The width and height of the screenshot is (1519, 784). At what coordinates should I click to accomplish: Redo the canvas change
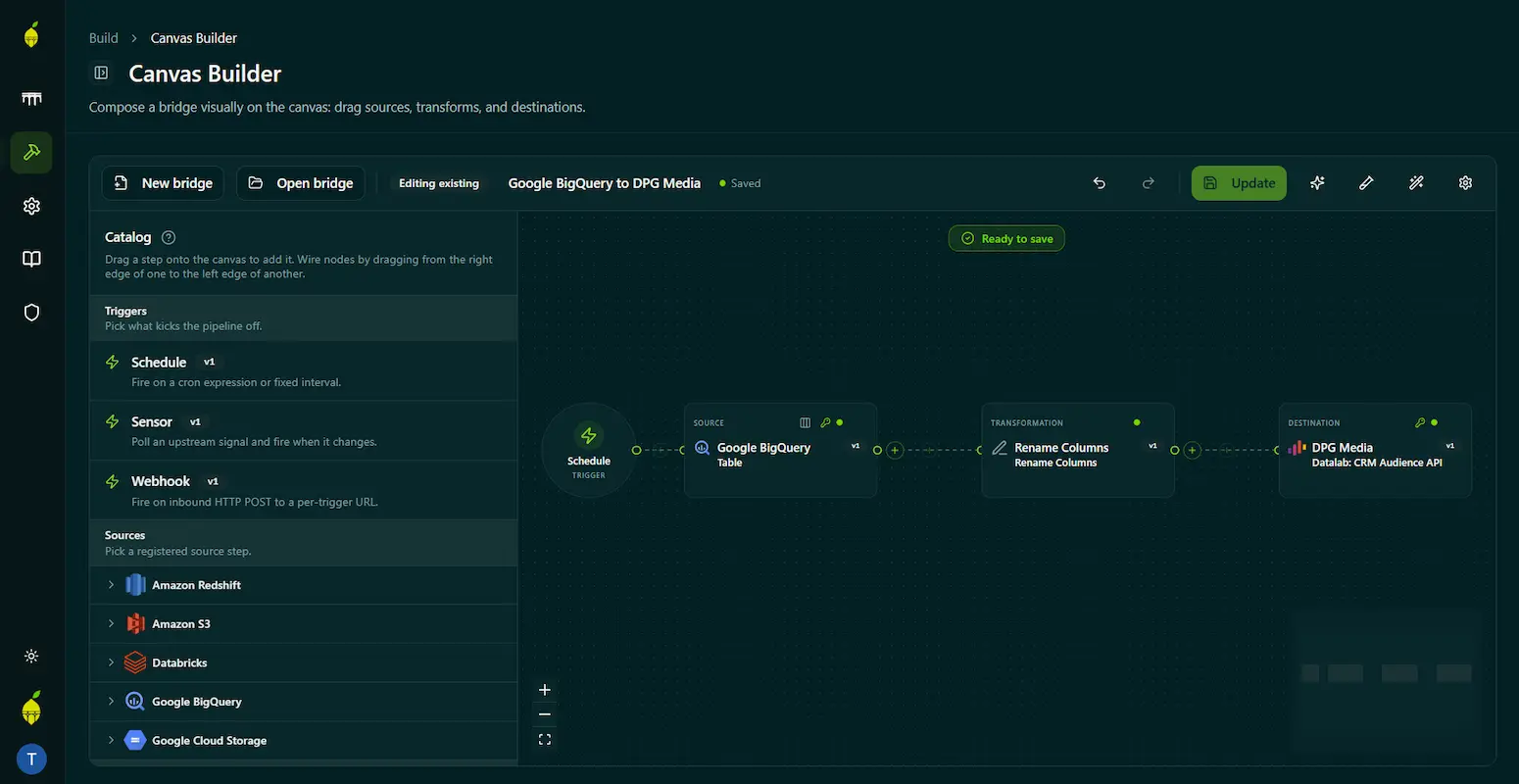[x=1149, y=183]
